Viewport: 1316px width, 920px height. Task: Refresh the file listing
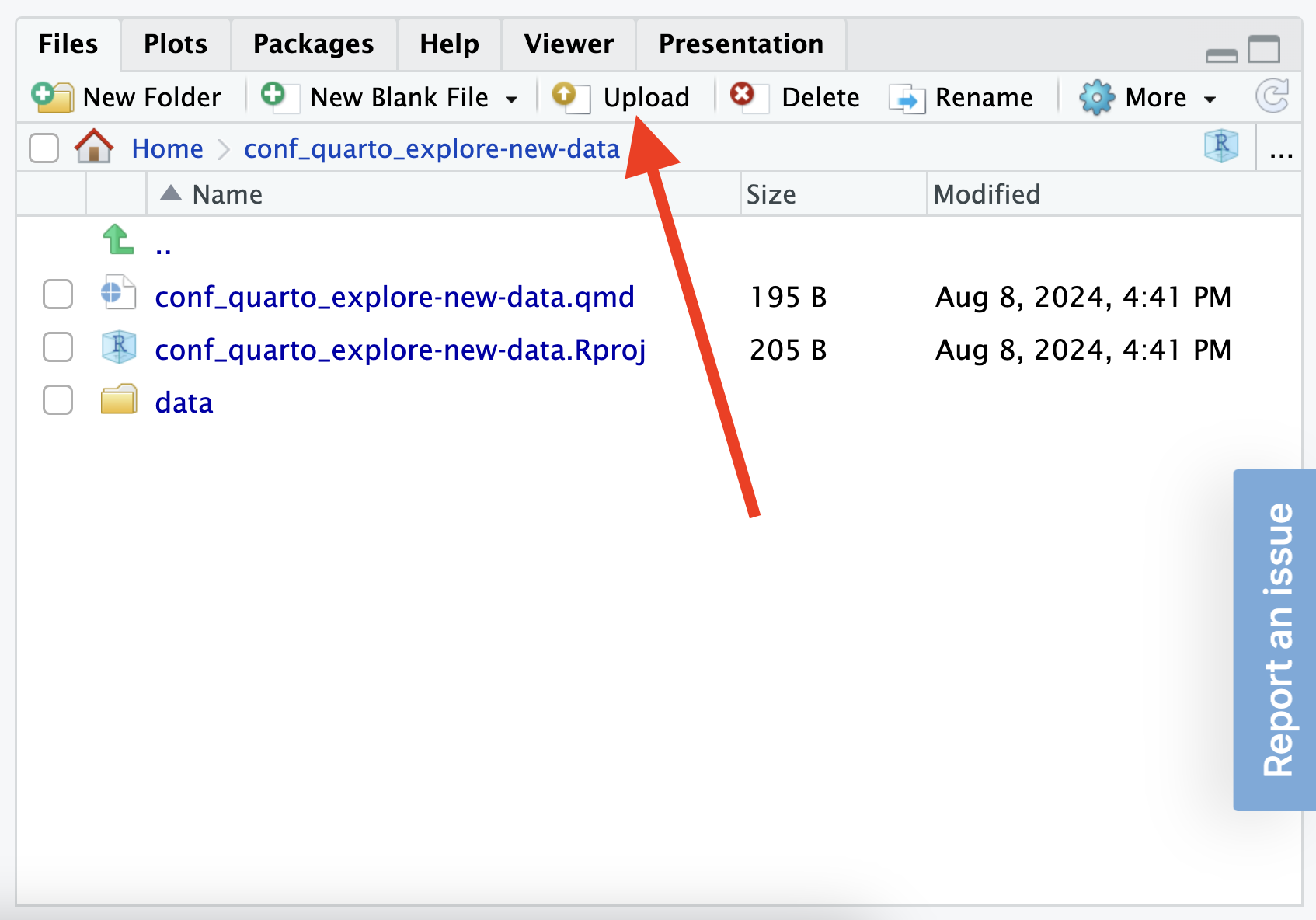point(1272,96)
